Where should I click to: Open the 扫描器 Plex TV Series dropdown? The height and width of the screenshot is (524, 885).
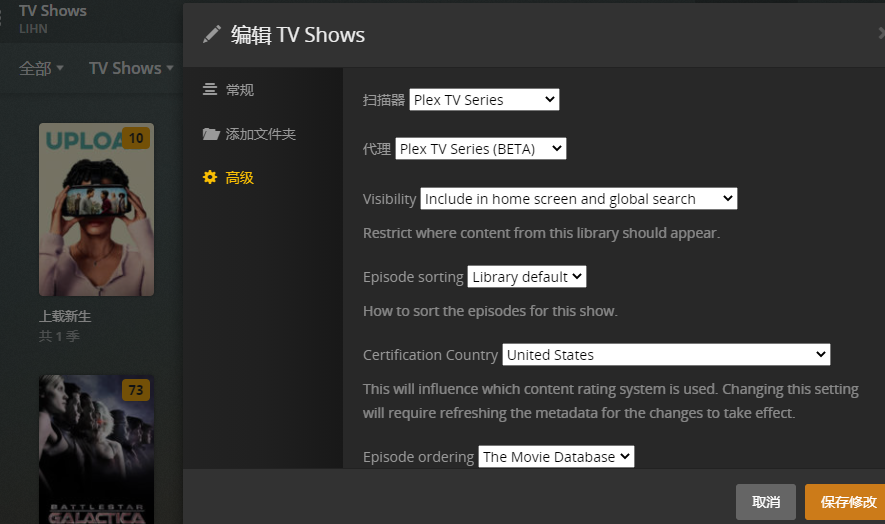tap(484, 100)
